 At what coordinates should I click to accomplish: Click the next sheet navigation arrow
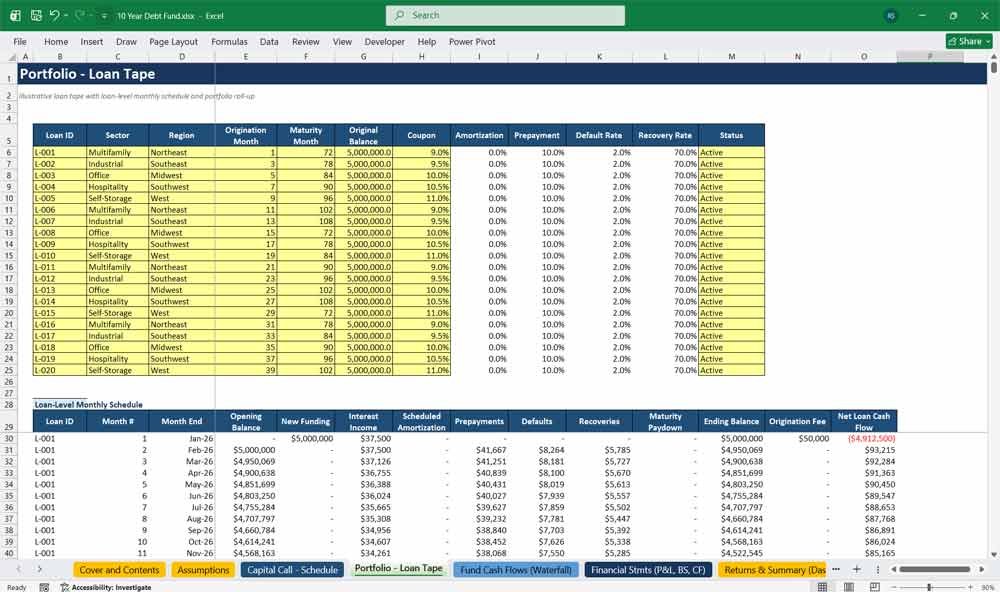pyautogui.click(x=40, y=569)
